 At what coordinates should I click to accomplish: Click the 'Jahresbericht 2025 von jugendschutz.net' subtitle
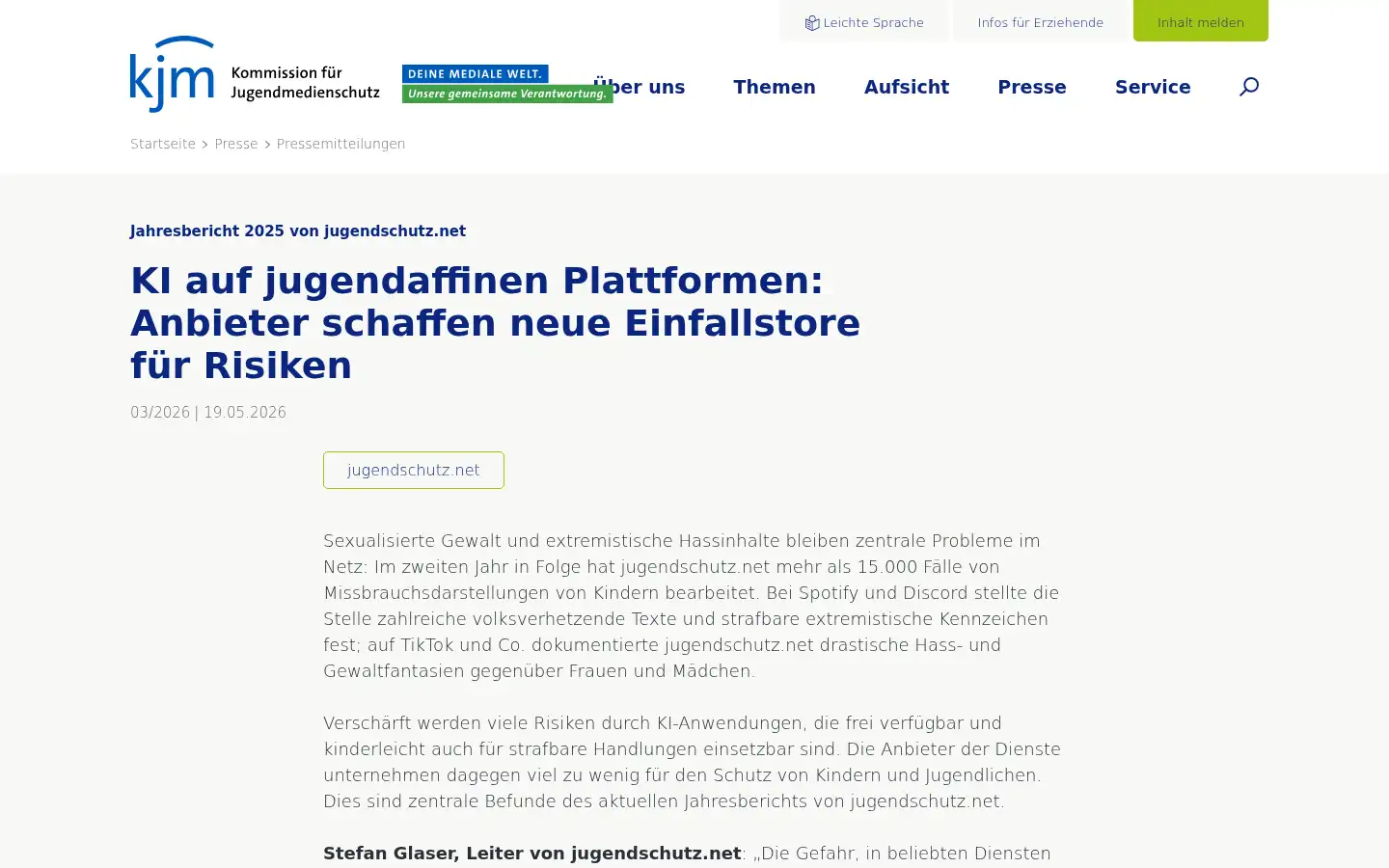(298, 231)
